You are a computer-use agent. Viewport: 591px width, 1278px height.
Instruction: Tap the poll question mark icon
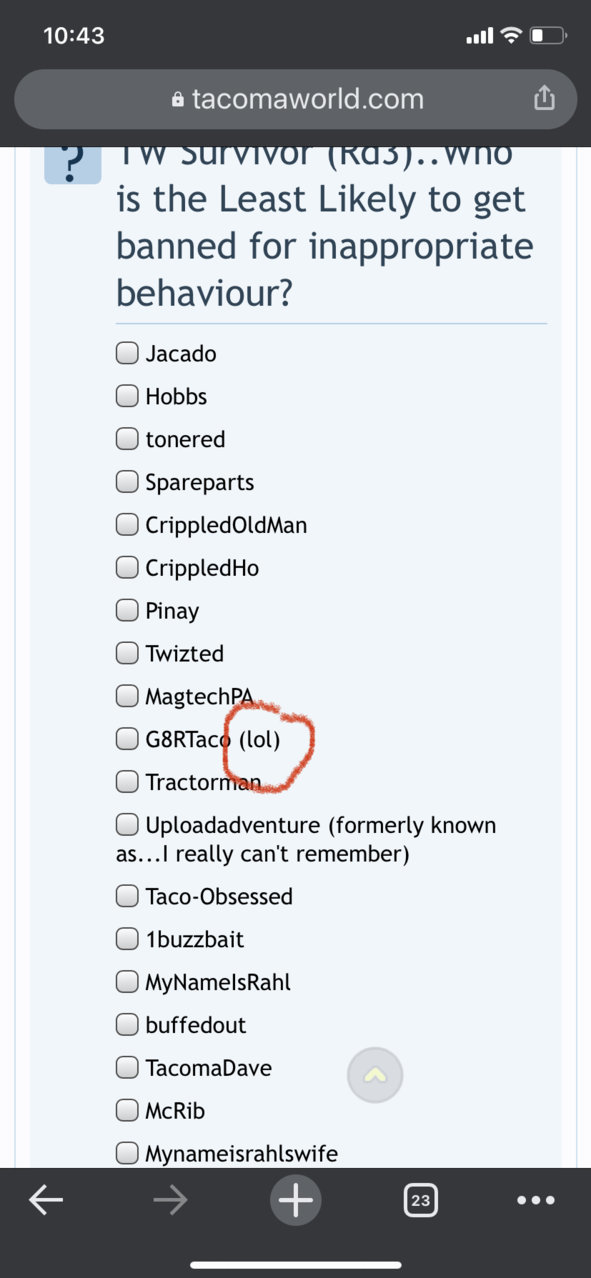[73, 162]
